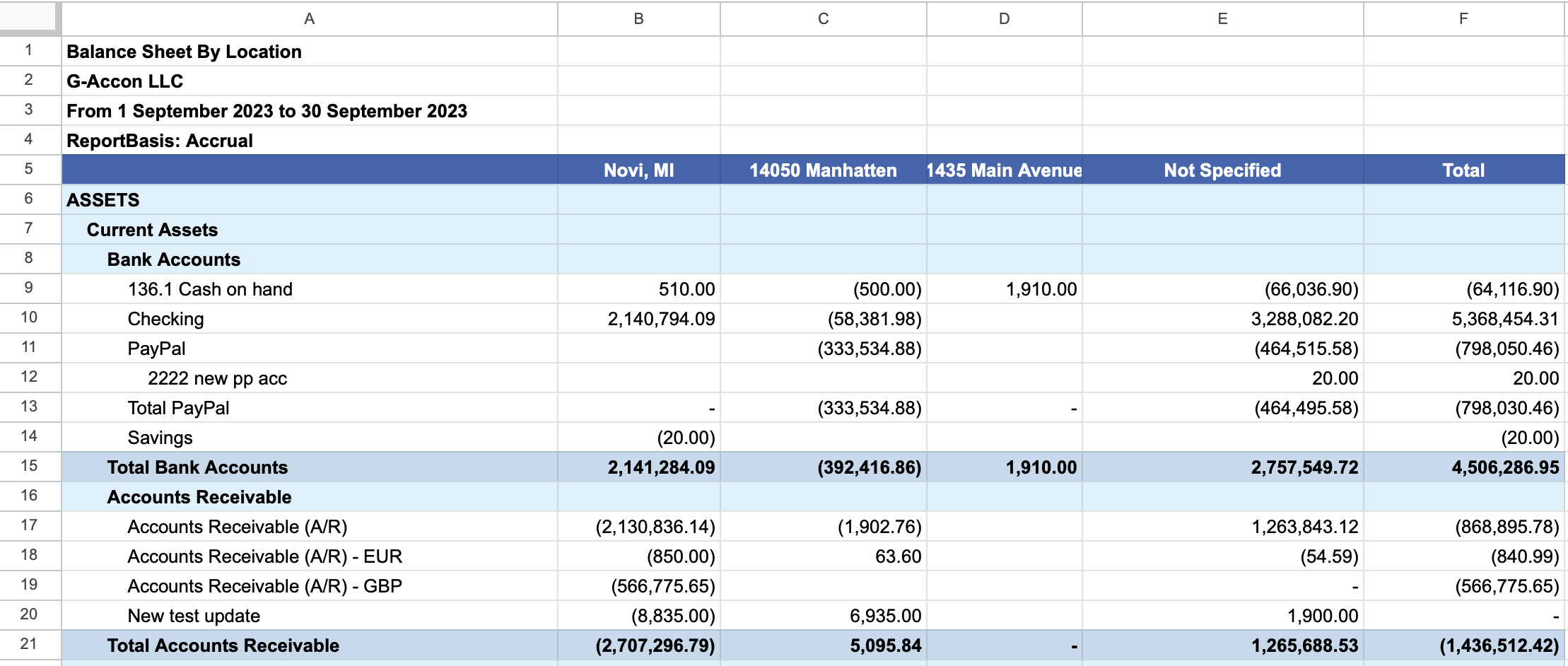Select column B header
1568x666 pixels.
(x=638, y=19)
